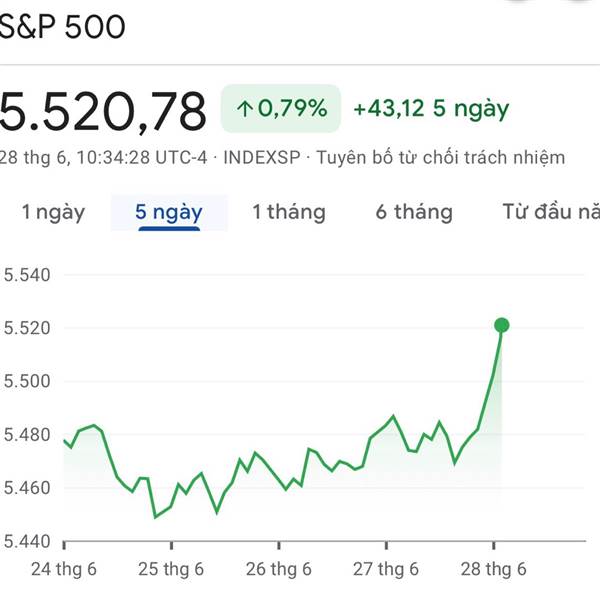Click the green up arrow in percentage badge
Image resolution: width=600 pixels, height=600 pixels.
pyautogui.click(x=244, y=109)
